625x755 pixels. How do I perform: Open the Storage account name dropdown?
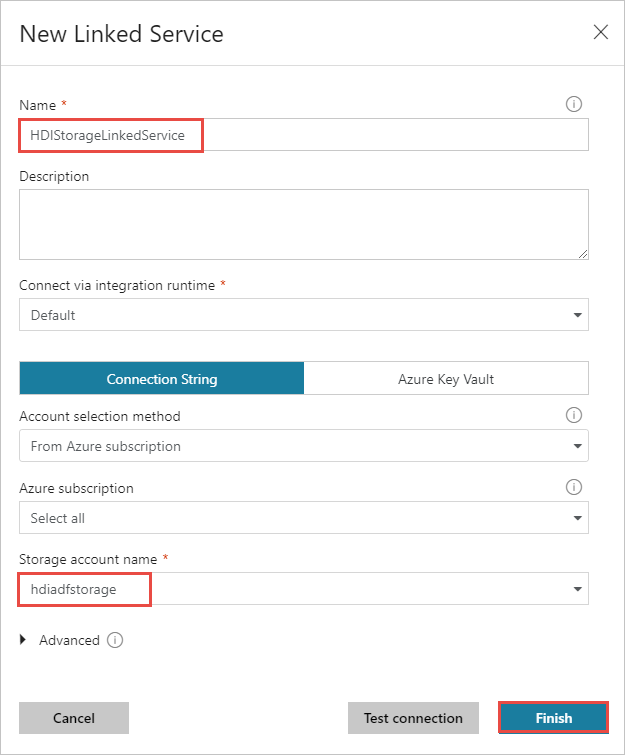point(303,589)
